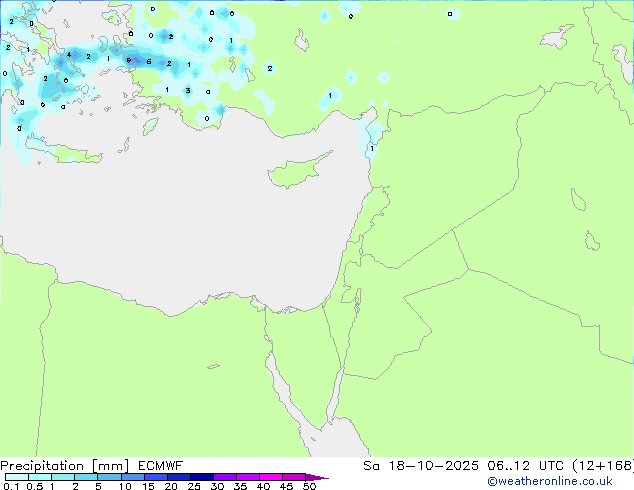Click the legend scale label "15"
Viewport: 634px width, 490px height.
click(148, 486)
